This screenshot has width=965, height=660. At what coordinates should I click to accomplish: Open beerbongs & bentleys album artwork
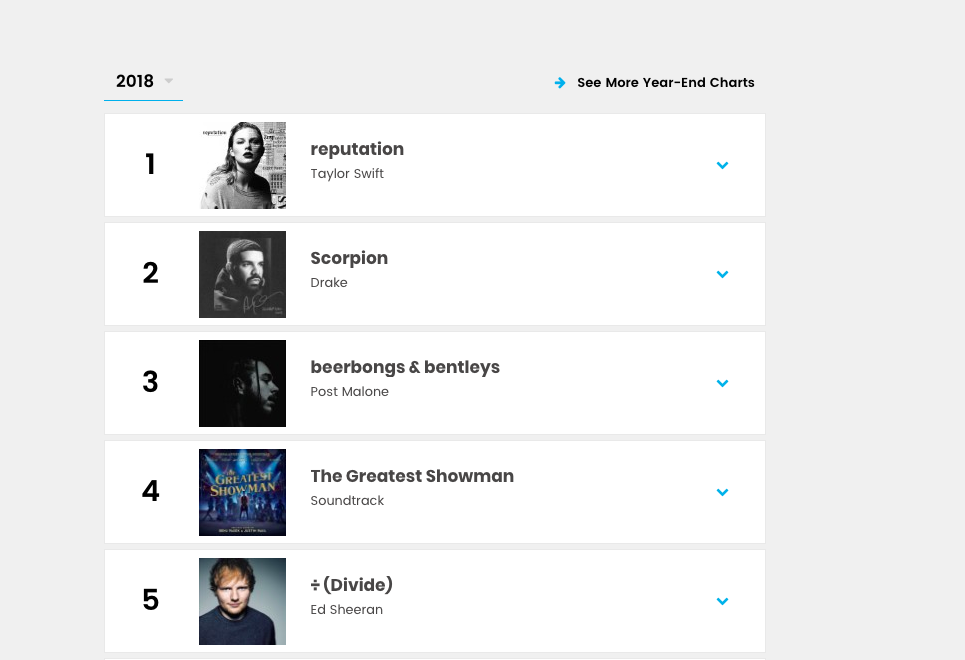click(242, 383)
